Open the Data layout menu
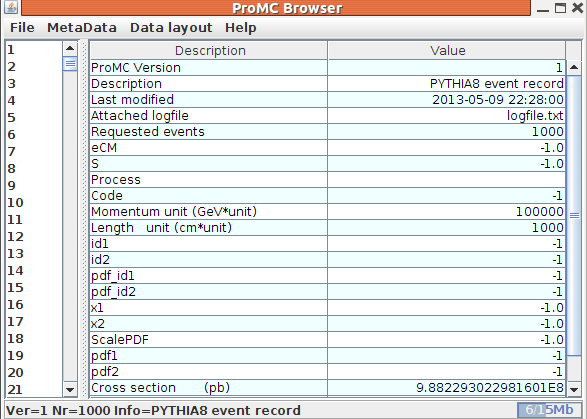587x419 pixels. (171, 28)
